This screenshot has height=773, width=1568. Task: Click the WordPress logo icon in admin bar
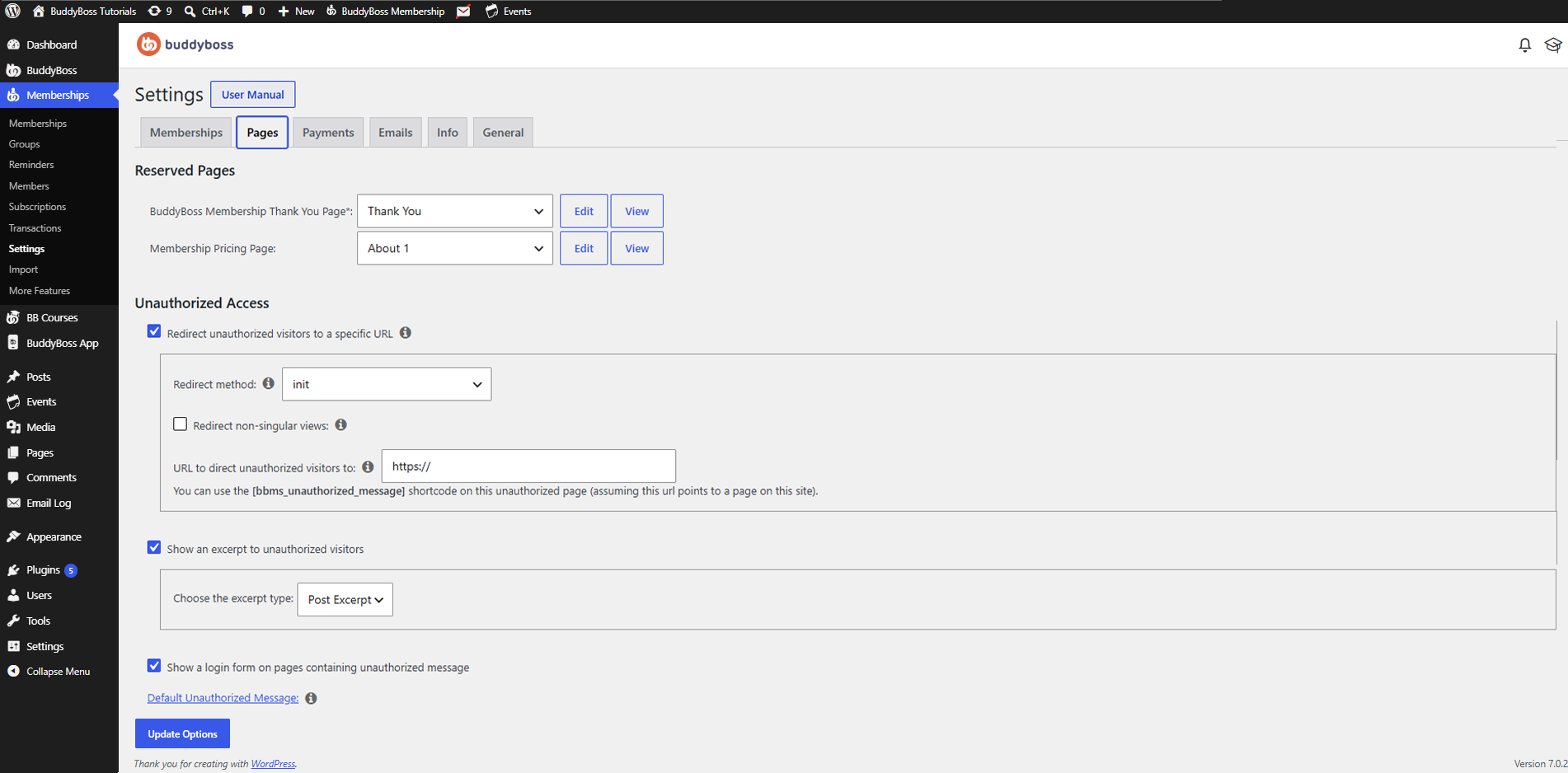point(12,12)
